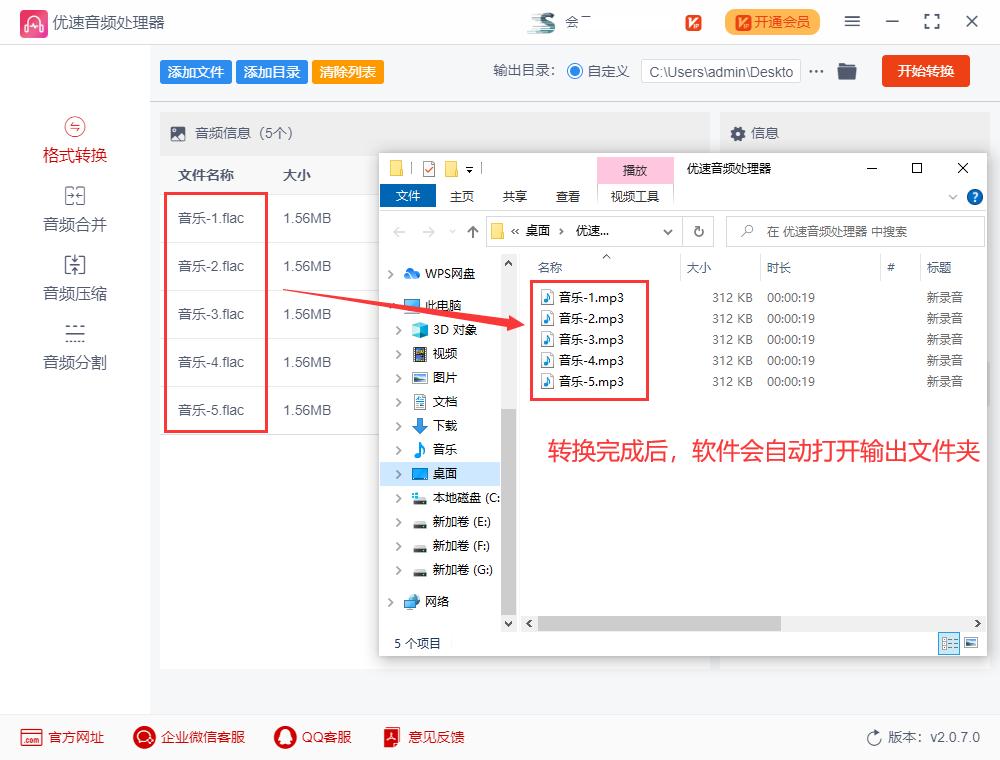This screenshot has height=760, width=1000.
Task: Toggle the details view in the file explorer
Action: [948, 643]
